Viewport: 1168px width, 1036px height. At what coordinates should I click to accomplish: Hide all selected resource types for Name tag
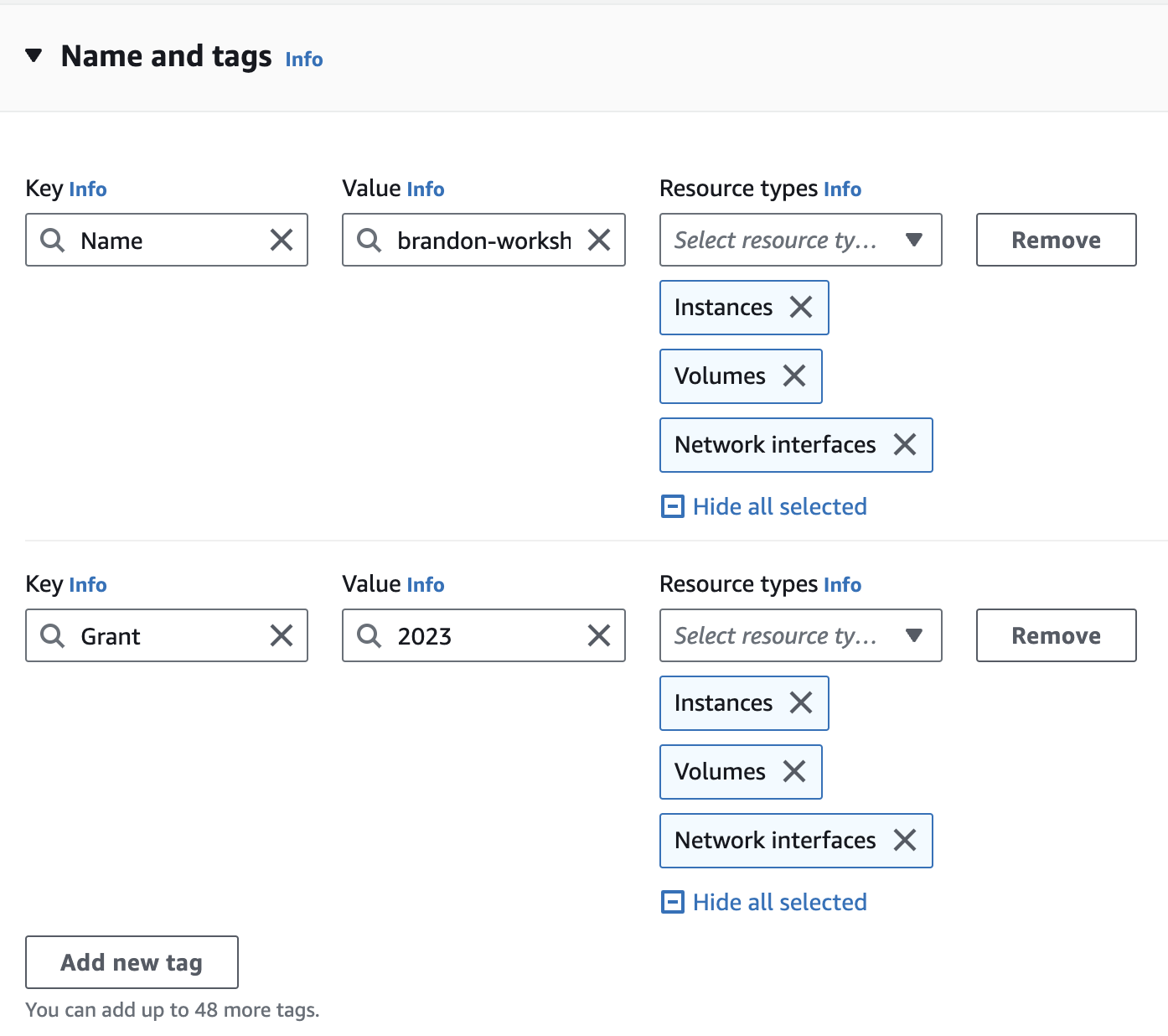tap(764, 507)
